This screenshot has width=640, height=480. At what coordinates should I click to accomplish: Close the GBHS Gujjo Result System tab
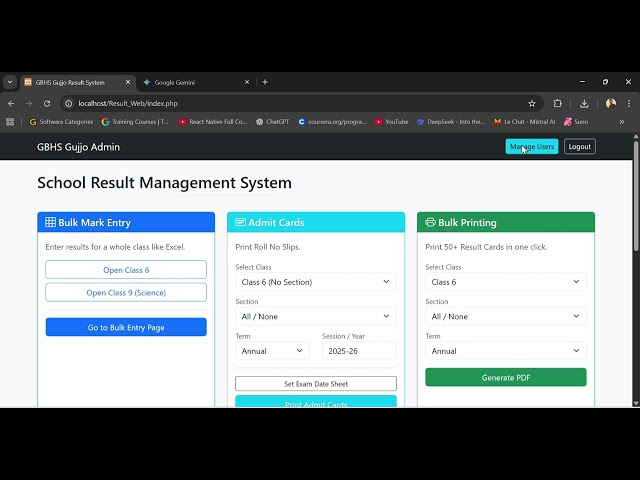pos(128,82)
